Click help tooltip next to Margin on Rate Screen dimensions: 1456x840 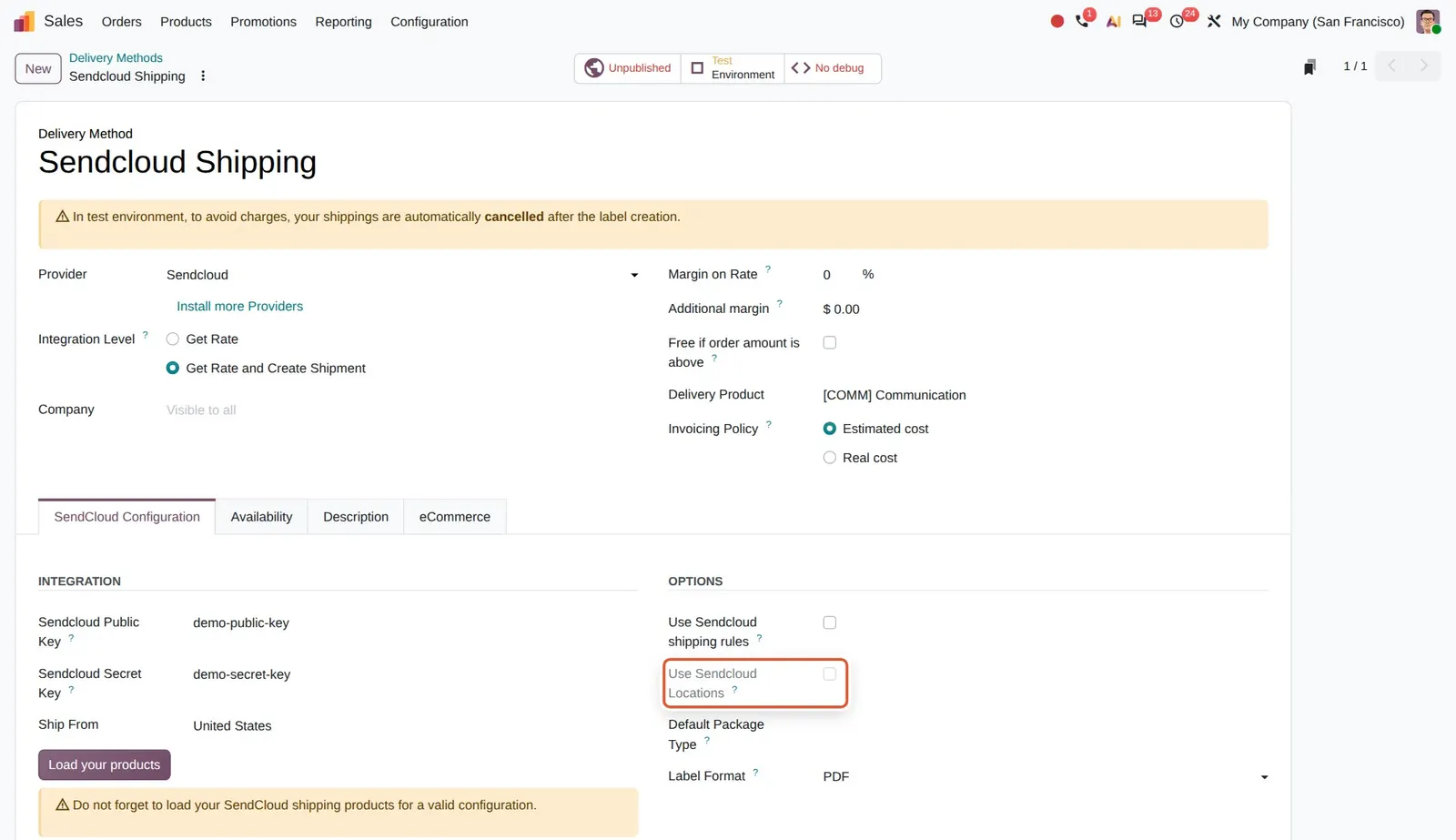click(x=768, y=269)
